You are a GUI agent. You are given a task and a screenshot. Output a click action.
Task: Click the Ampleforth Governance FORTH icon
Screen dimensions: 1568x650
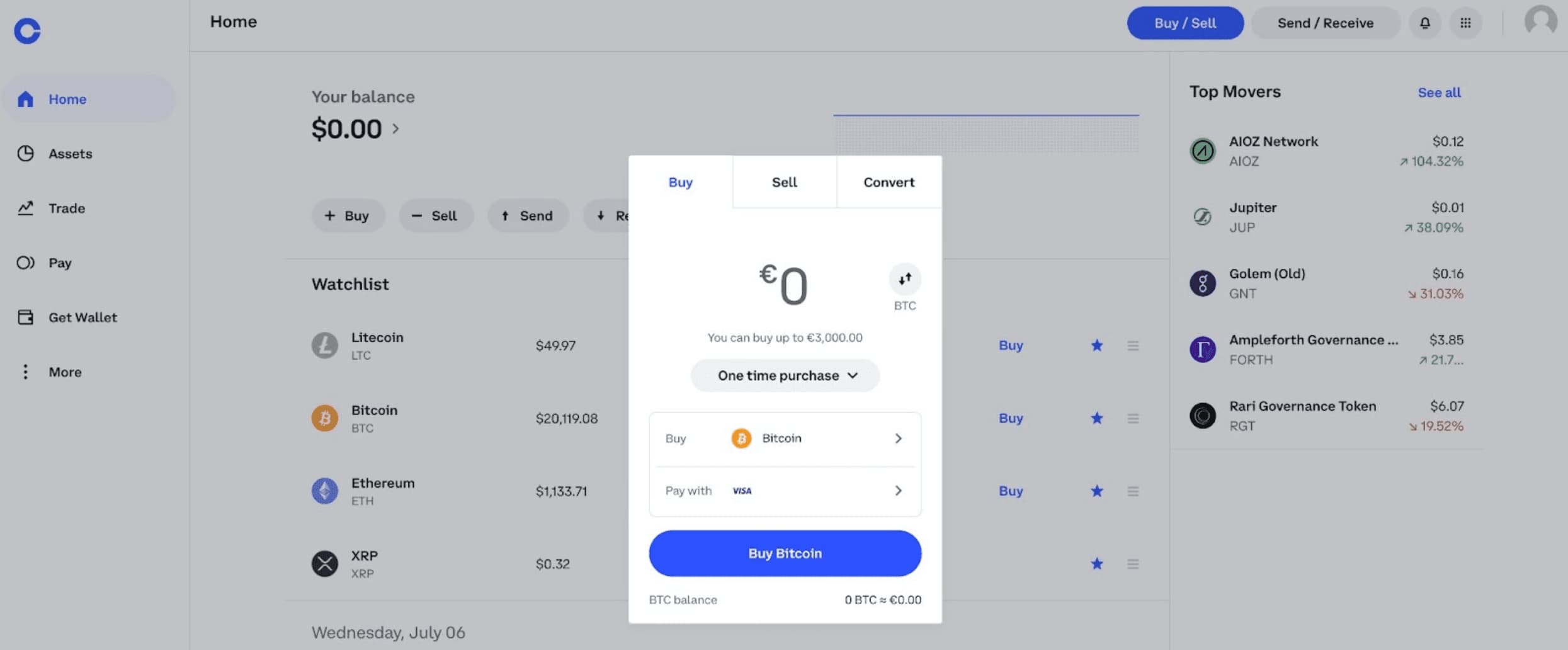pos(1202,350)
